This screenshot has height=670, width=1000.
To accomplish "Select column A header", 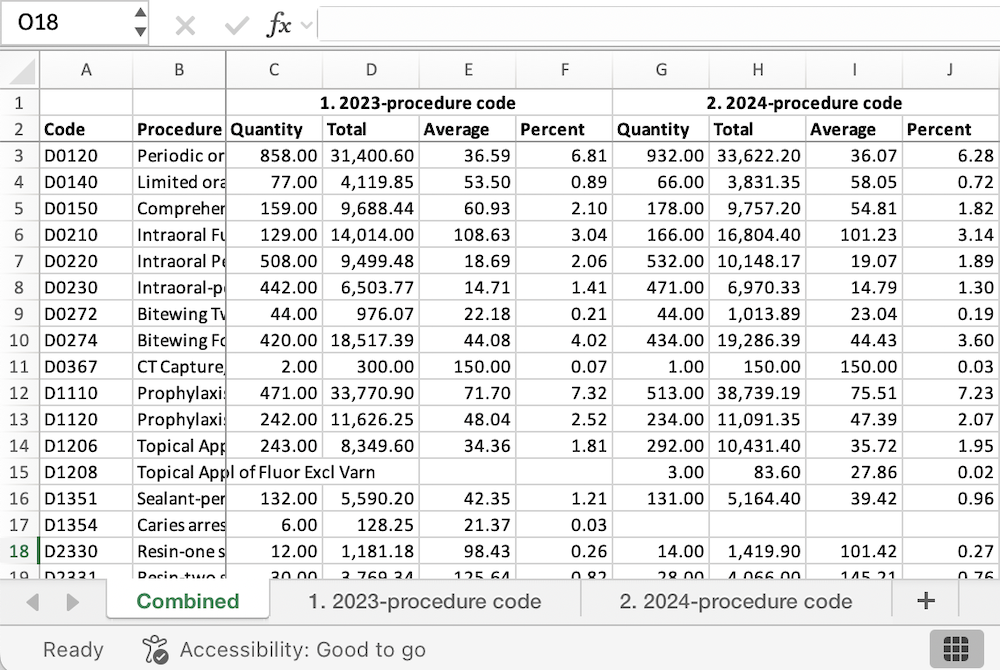I will tap(86, 69).
